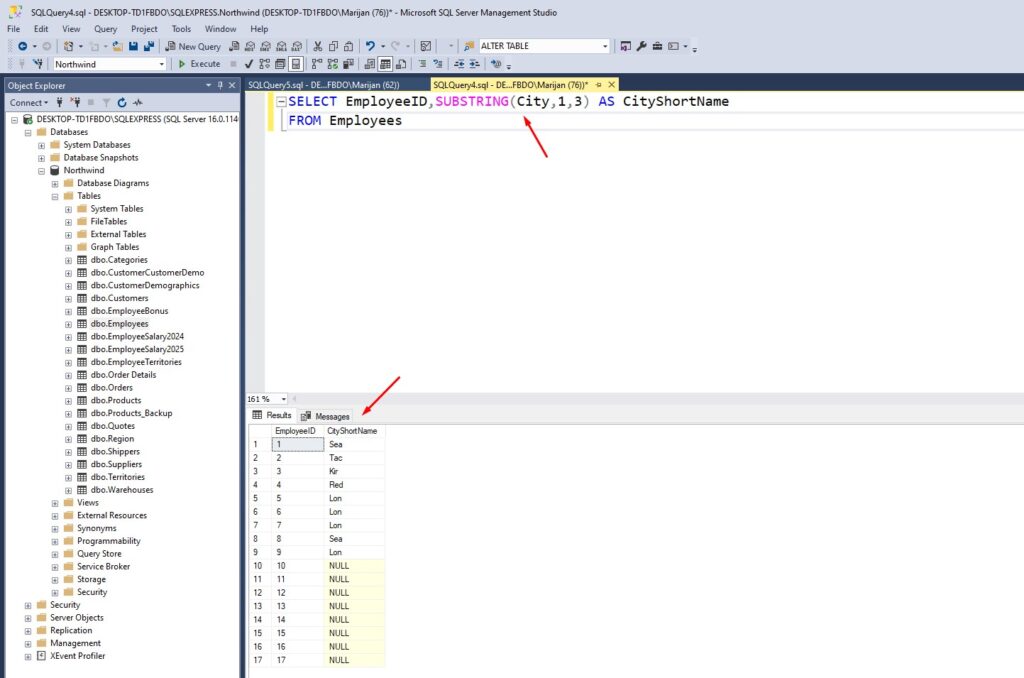Click the Open File folder icon

118,46
